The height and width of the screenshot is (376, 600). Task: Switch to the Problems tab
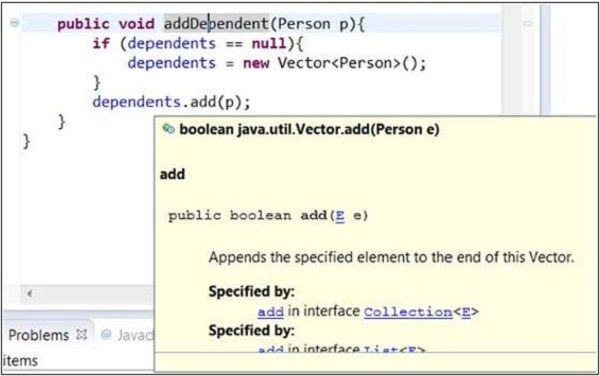pyautogui.click(x=38, y=335)
